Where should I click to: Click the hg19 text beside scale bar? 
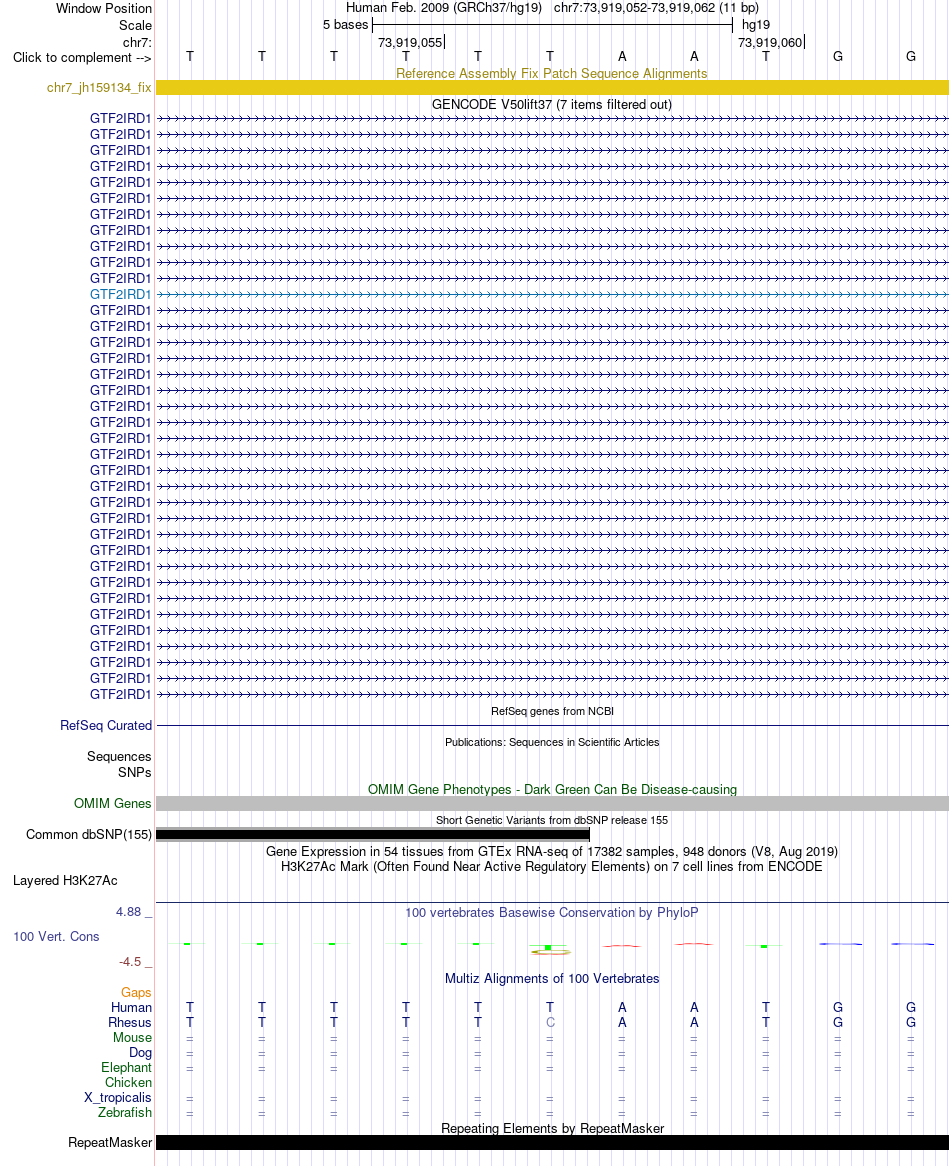pos(756,25)
